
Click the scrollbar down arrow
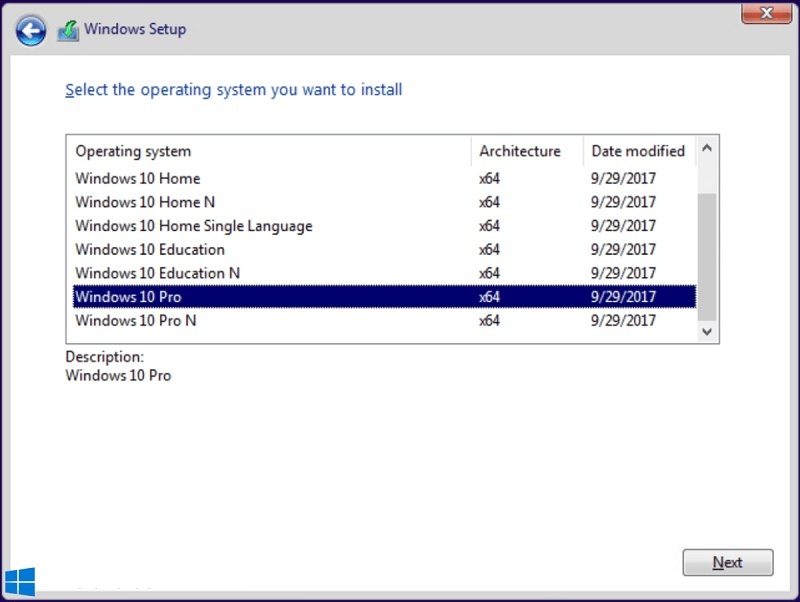707,331
